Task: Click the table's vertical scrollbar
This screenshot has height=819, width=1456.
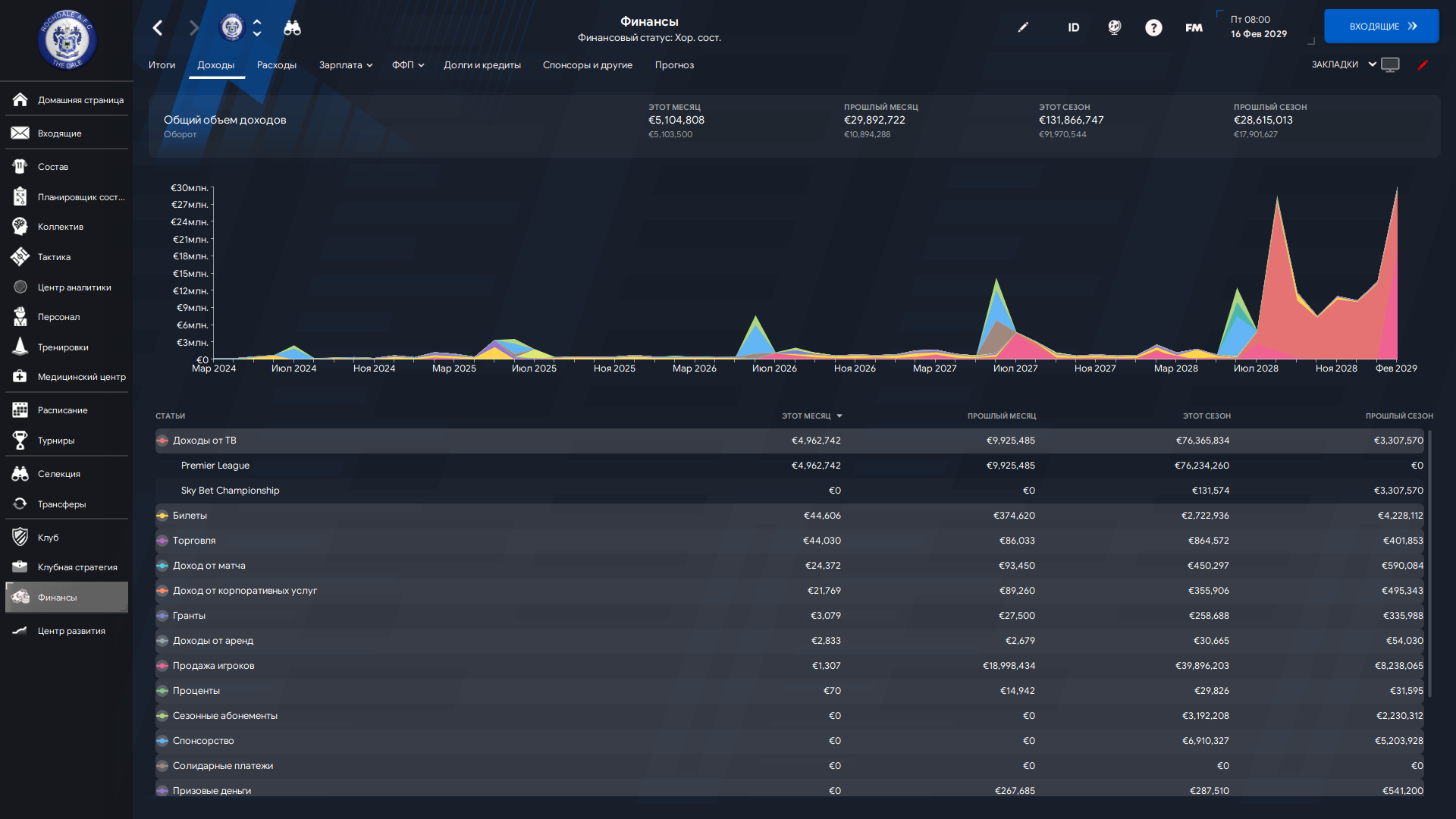Action: 1429,563
